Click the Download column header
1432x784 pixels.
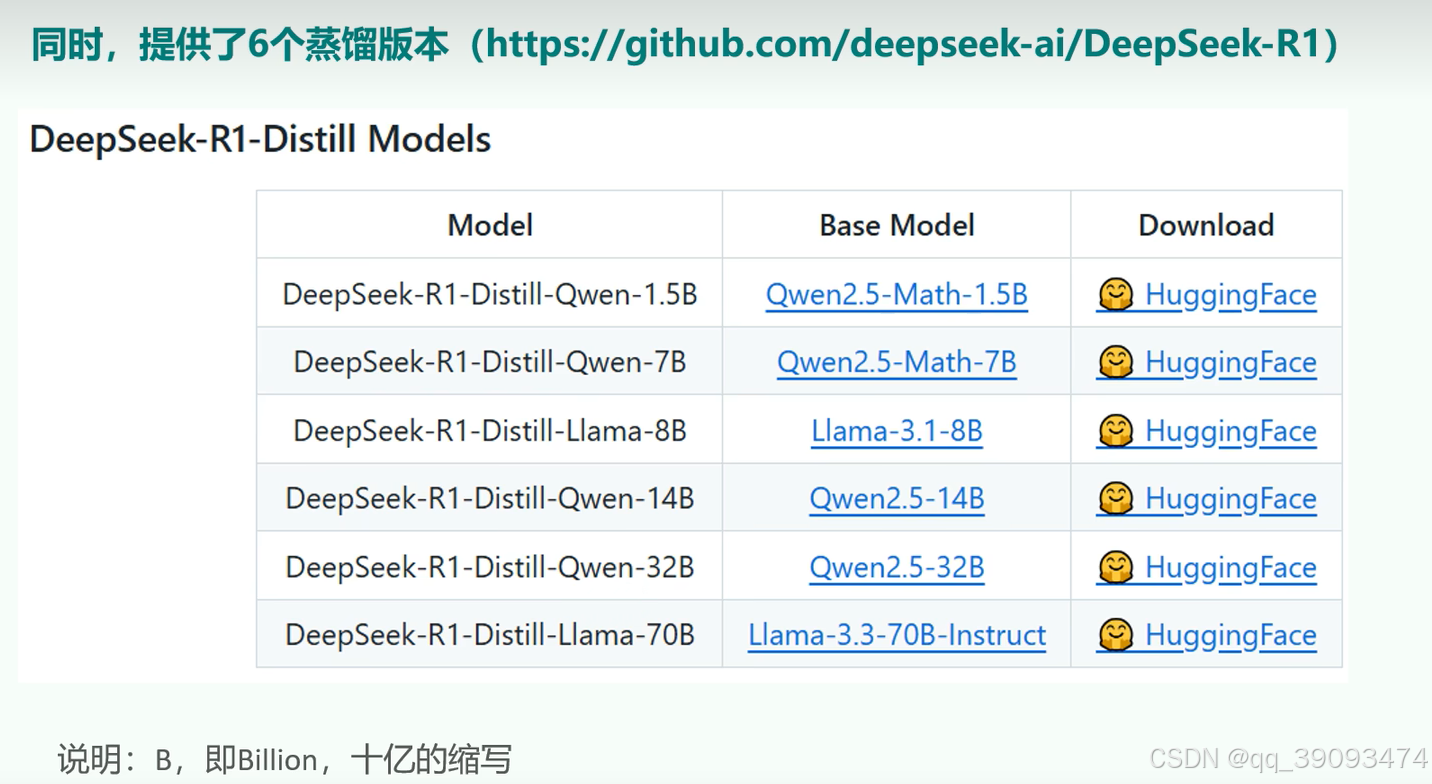coord(1206,225)
